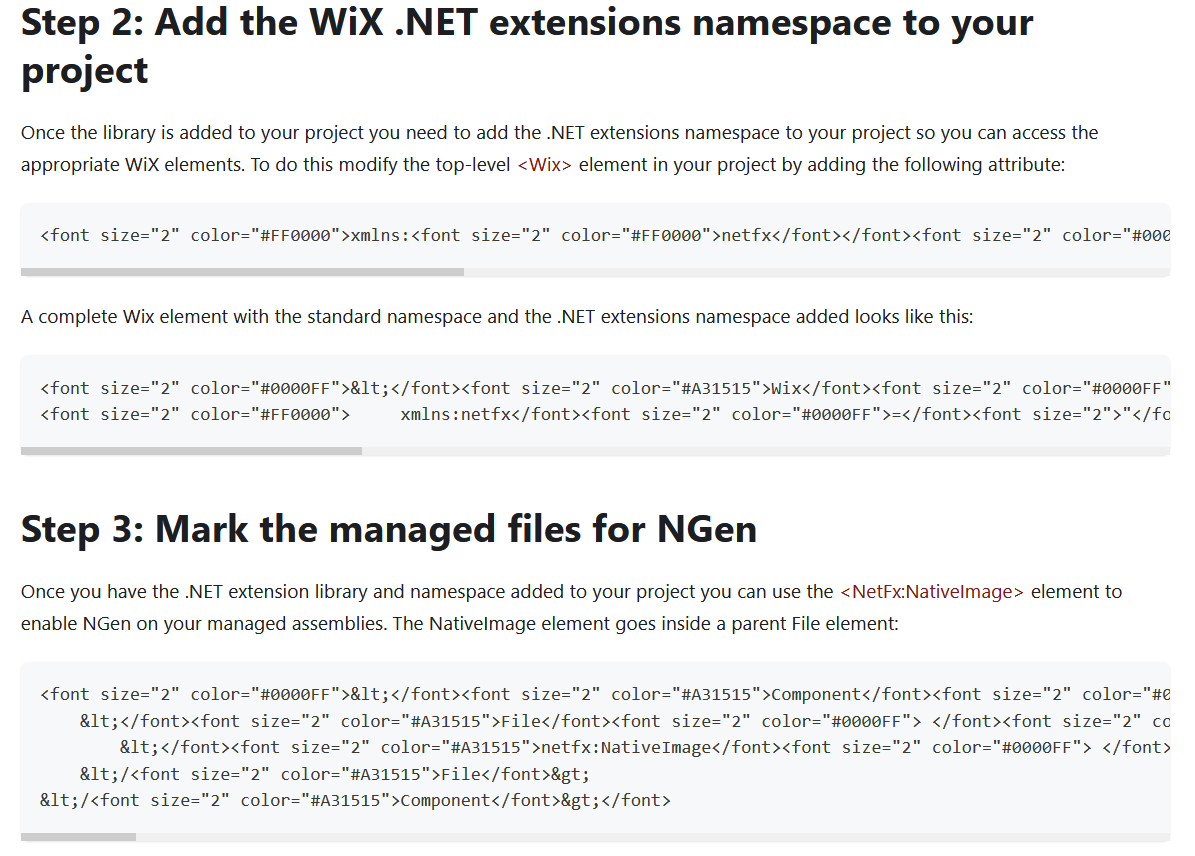1195x856 pixels.
Task: Click the code line containing >Wix</font>
Action: 605,388
